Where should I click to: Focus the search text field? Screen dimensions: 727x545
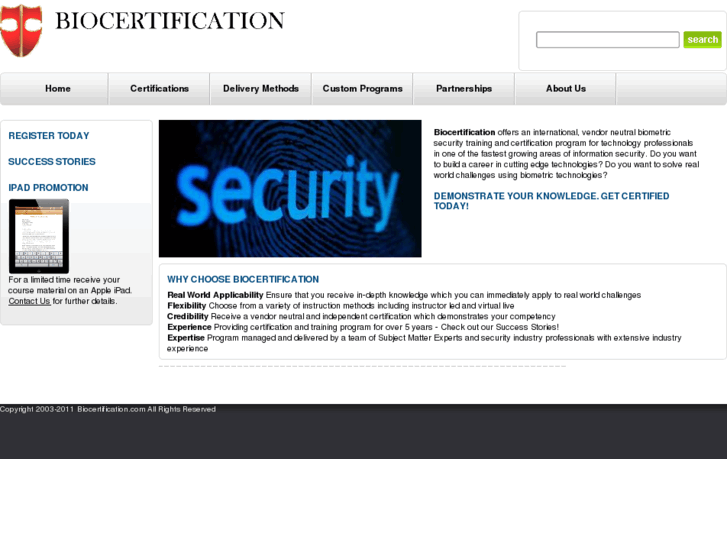(607, 39)
